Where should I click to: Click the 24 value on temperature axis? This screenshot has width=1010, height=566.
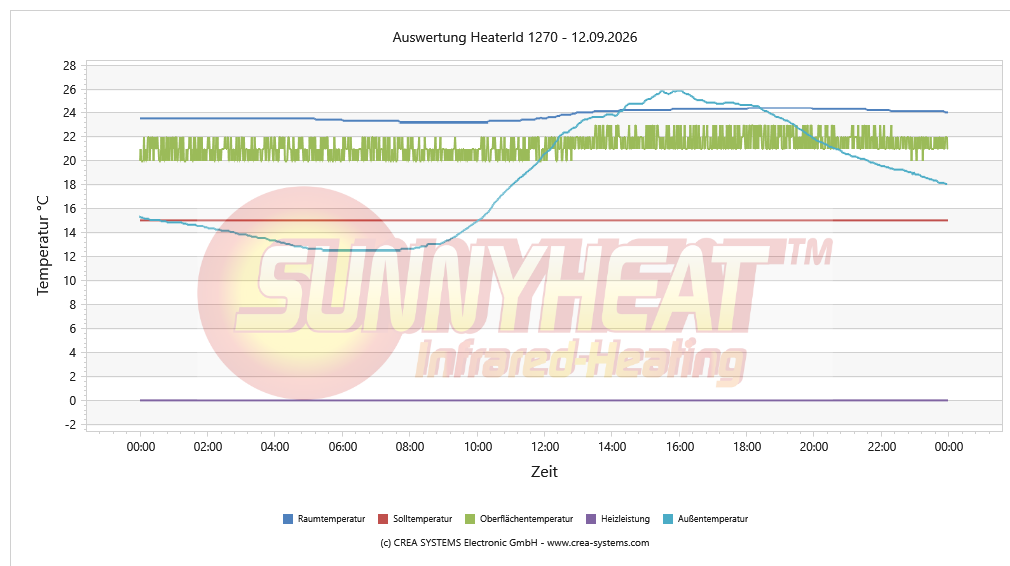[69, 113]
